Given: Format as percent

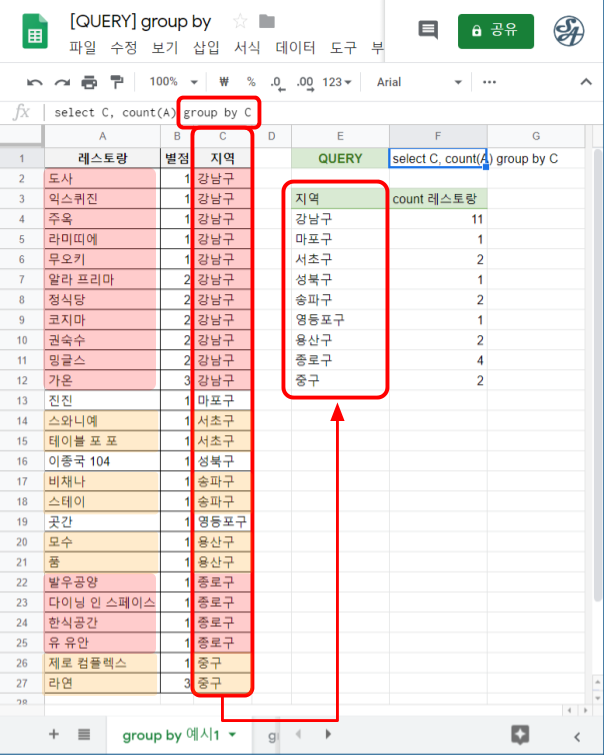Looking at the screenshot, I should pos(251,82).
